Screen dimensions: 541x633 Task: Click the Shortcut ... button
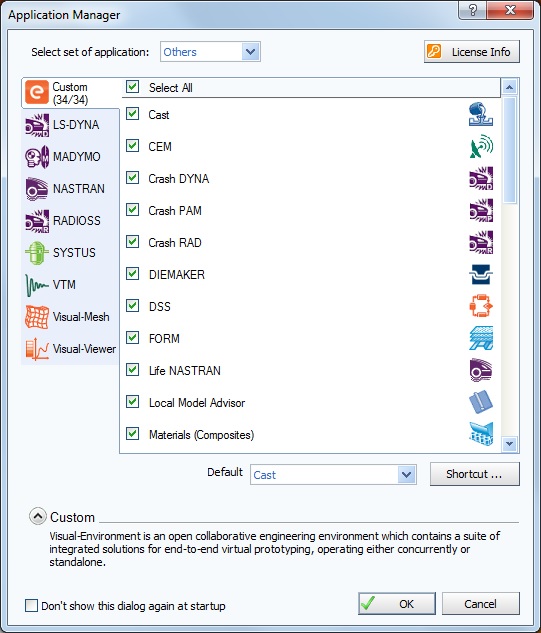474,474
